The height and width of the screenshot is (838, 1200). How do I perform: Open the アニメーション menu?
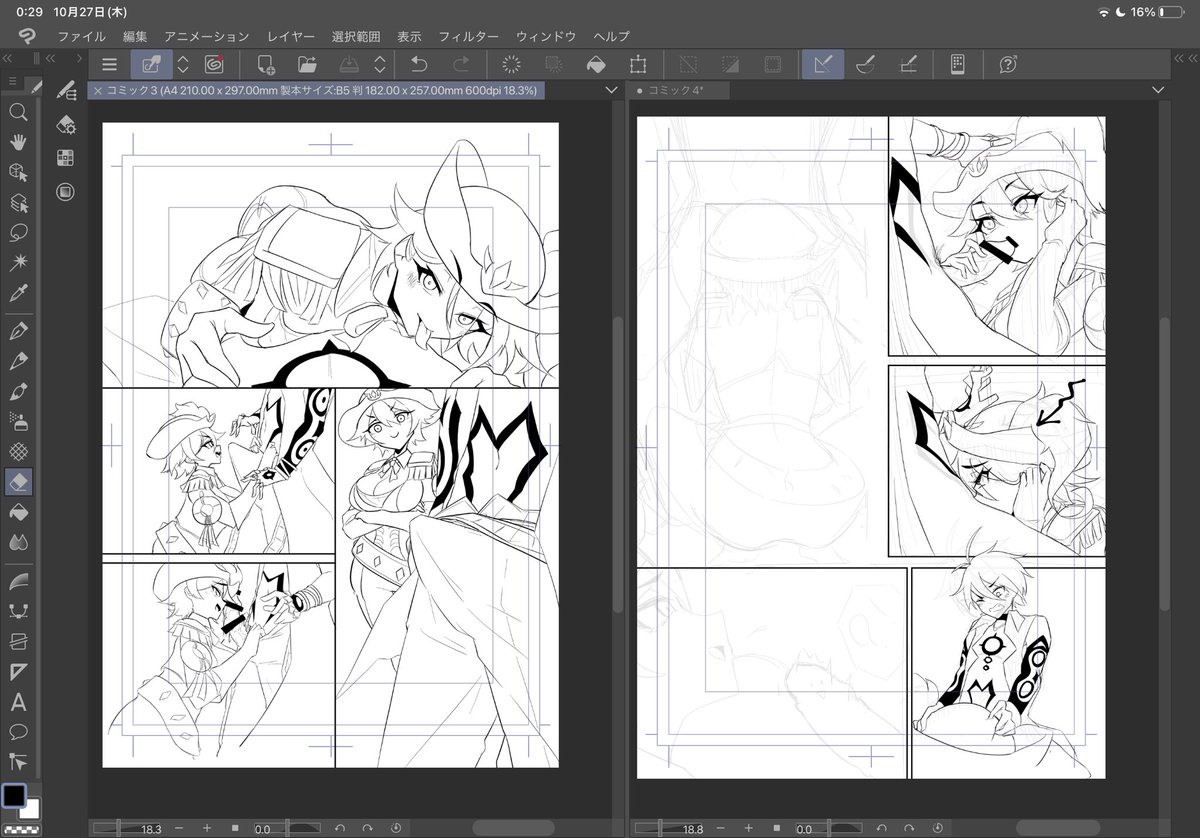point(207,36)
